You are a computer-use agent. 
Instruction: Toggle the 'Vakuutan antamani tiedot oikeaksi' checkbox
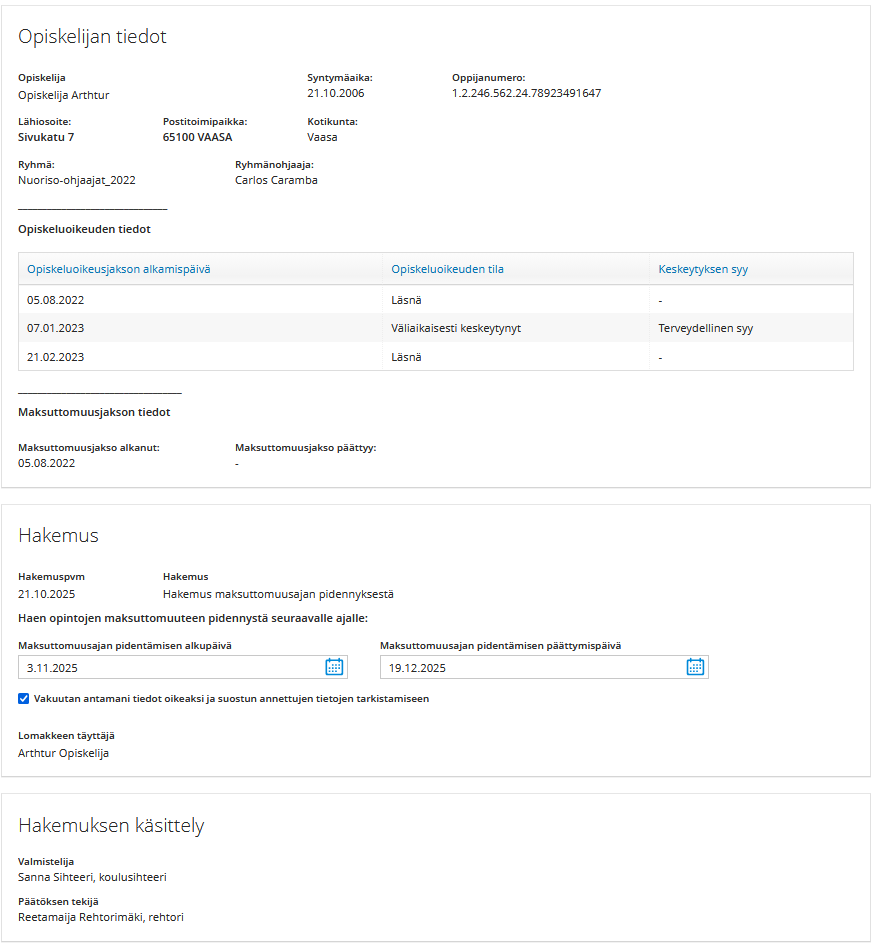click(24, 699)
